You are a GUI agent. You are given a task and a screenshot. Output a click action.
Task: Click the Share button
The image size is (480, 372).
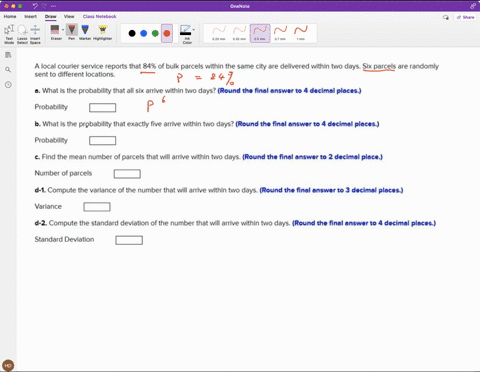(x=465, y=17)
